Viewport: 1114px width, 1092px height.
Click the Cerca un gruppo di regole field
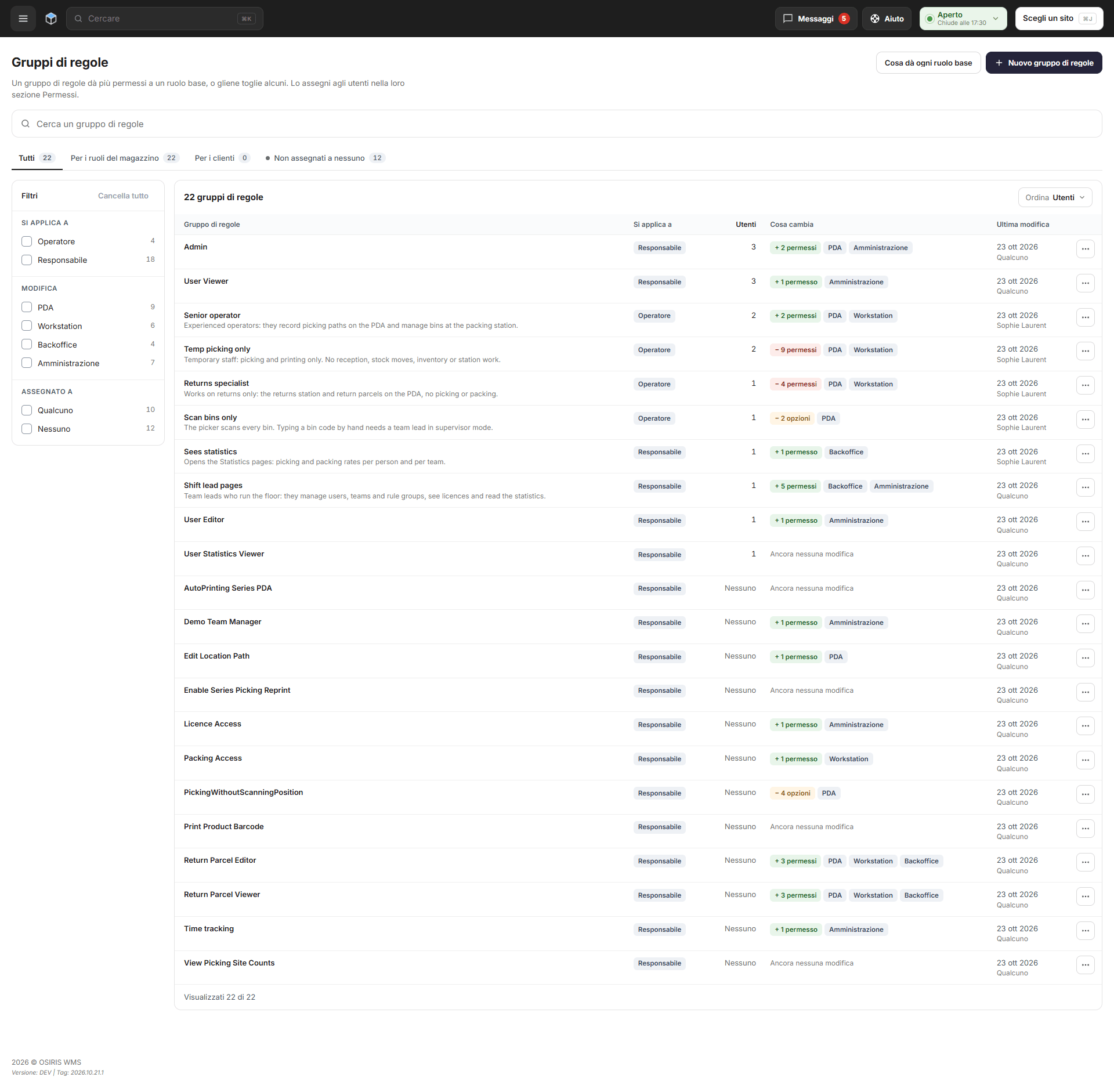point(557,124)
